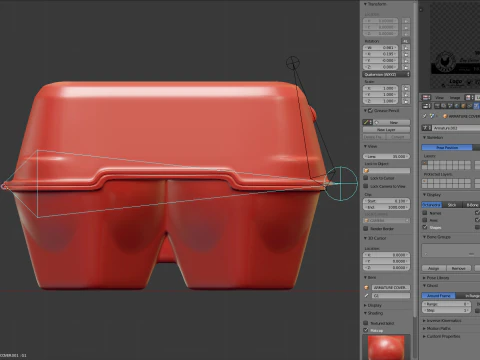Click the Lock to Object field
This screenshot has height=360, width=480.
tap(386, 171)
